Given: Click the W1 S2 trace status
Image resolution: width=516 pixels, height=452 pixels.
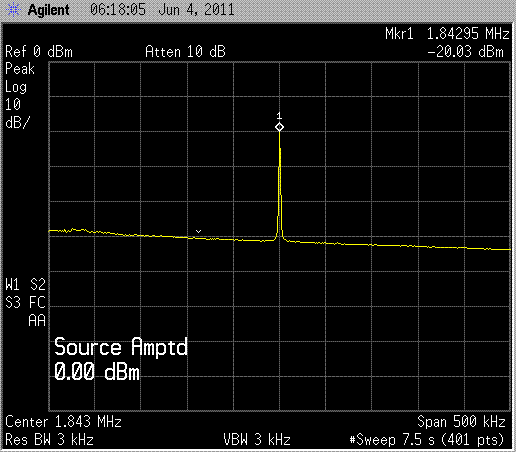Looking at the screenshot, I should tap(25, 285).
